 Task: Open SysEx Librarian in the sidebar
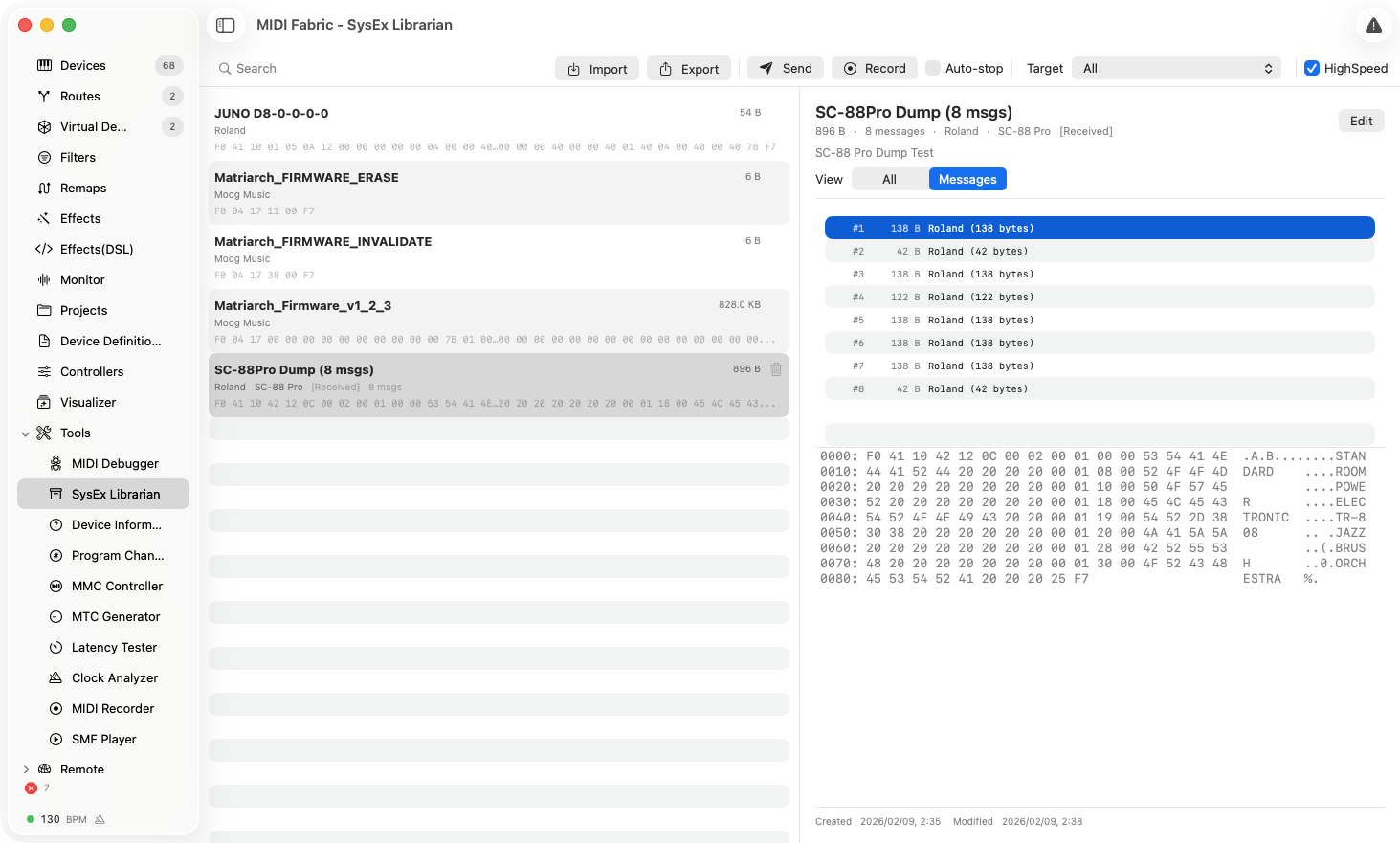103,494
